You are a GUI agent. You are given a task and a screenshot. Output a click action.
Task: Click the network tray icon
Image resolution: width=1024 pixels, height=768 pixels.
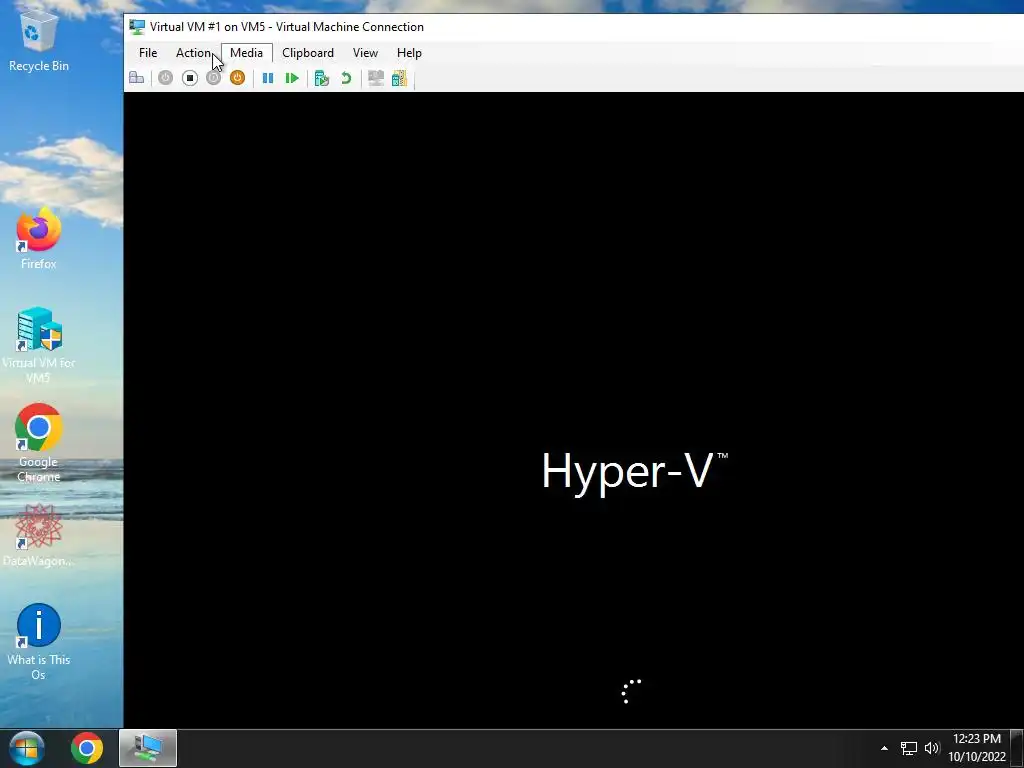click(909, 748)
